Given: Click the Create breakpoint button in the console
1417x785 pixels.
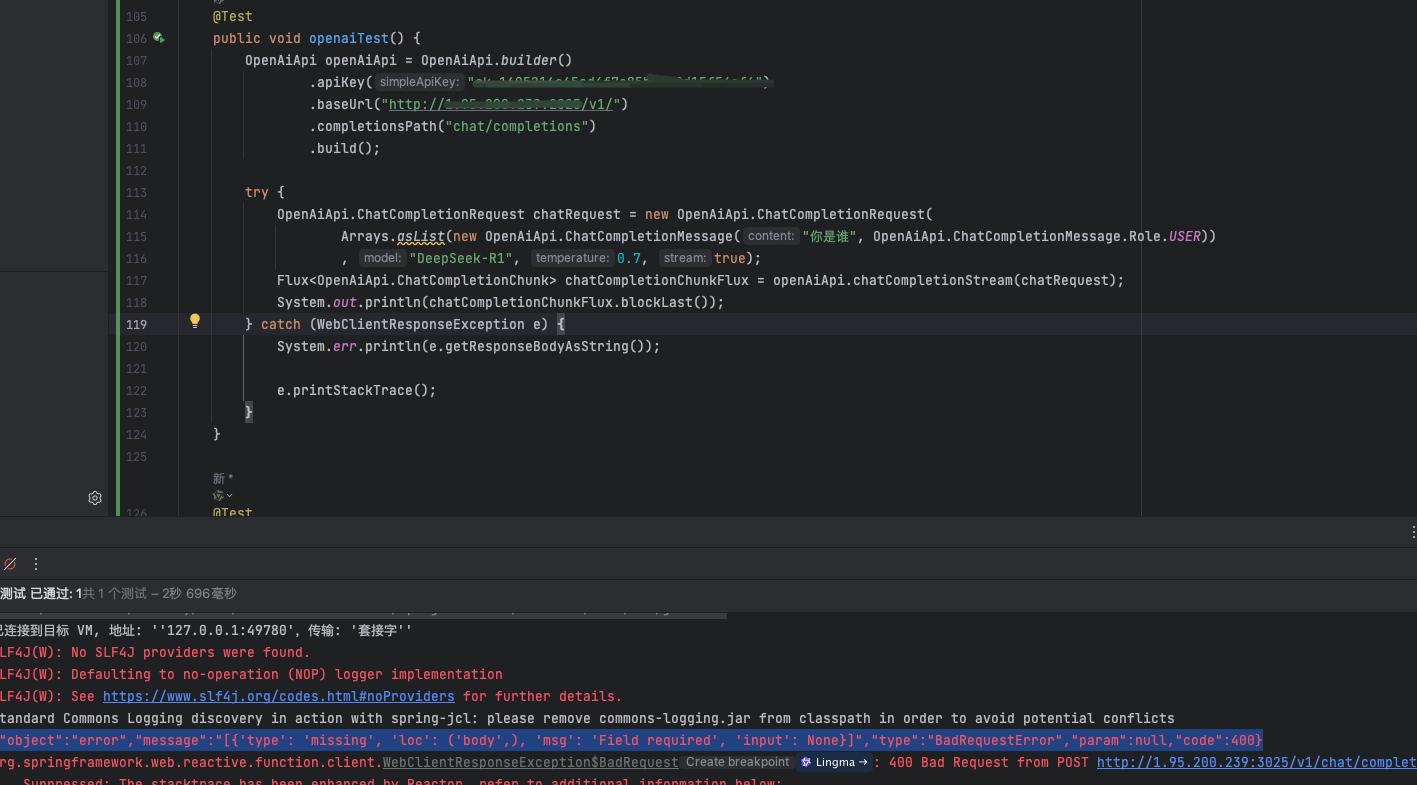Looking at the screenshot, I should click(737, 762).
